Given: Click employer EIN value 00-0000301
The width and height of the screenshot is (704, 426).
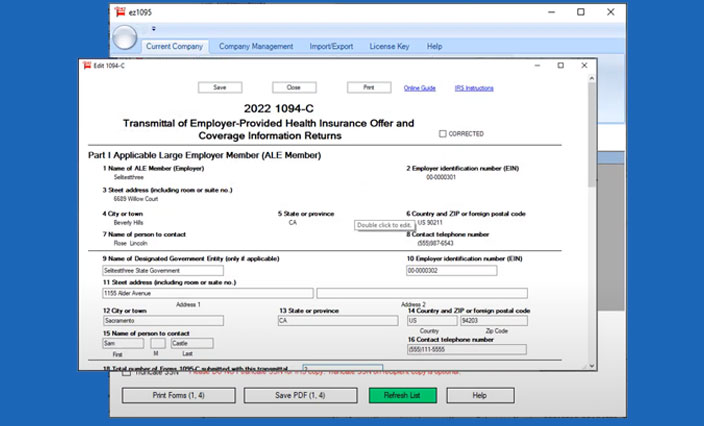Looking at the screenshot, I should coord(441,177).
